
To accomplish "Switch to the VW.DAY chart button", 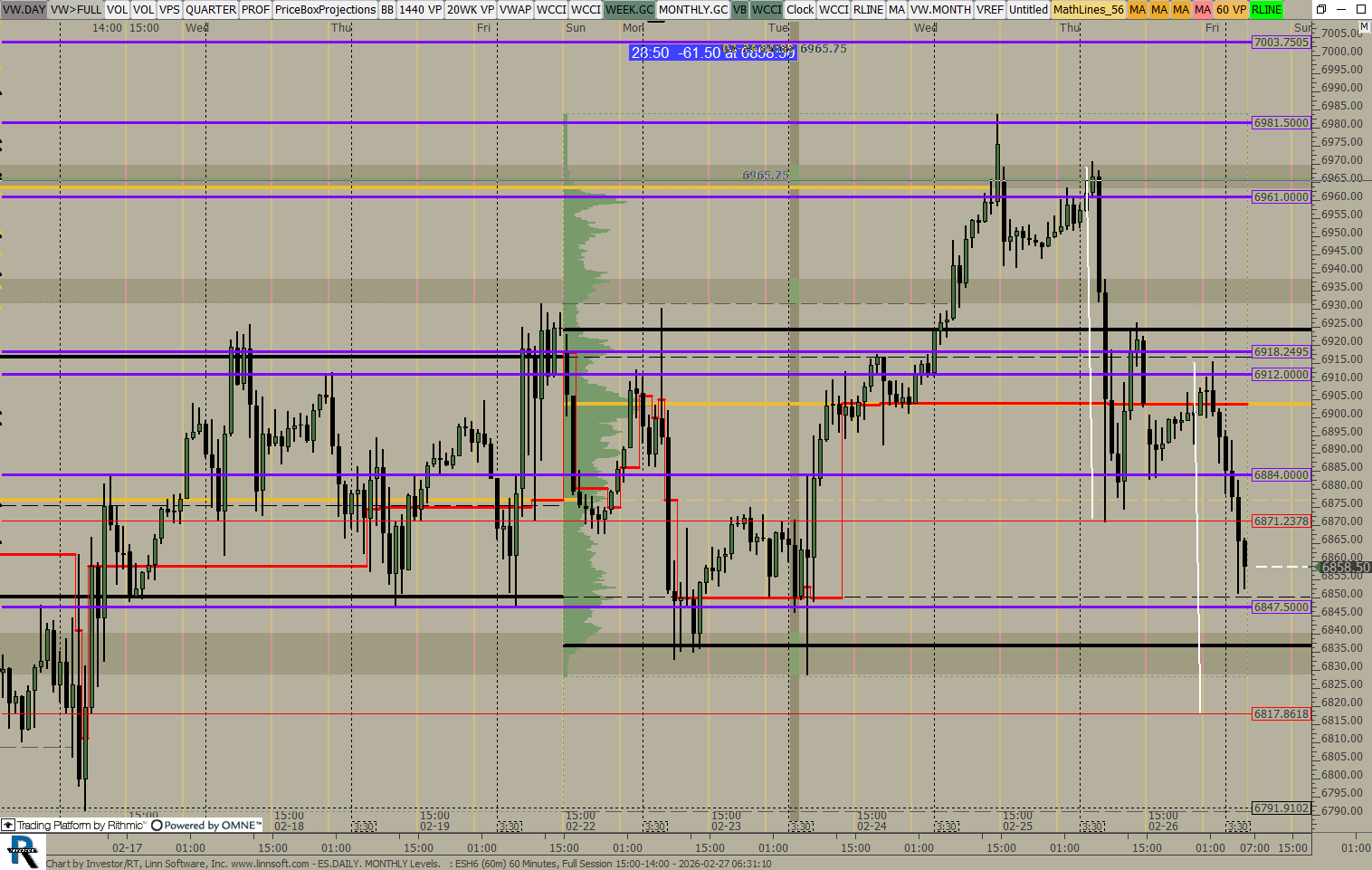I will click(24, 9).
